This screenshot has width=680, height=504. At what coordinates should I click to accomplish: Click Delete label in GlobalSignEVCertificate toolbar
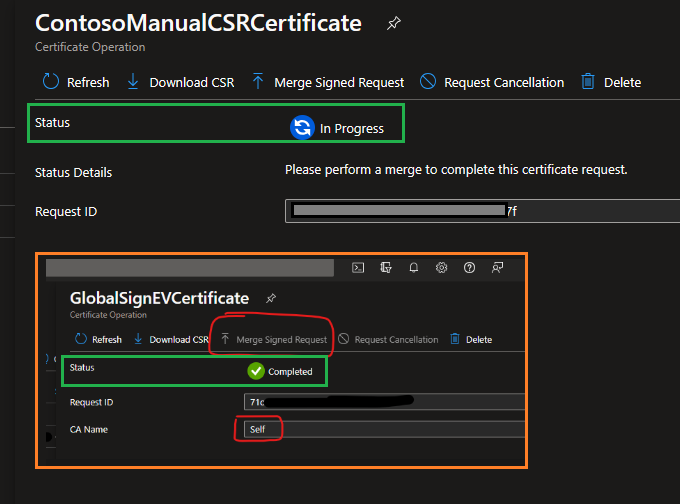pos(479,340)
